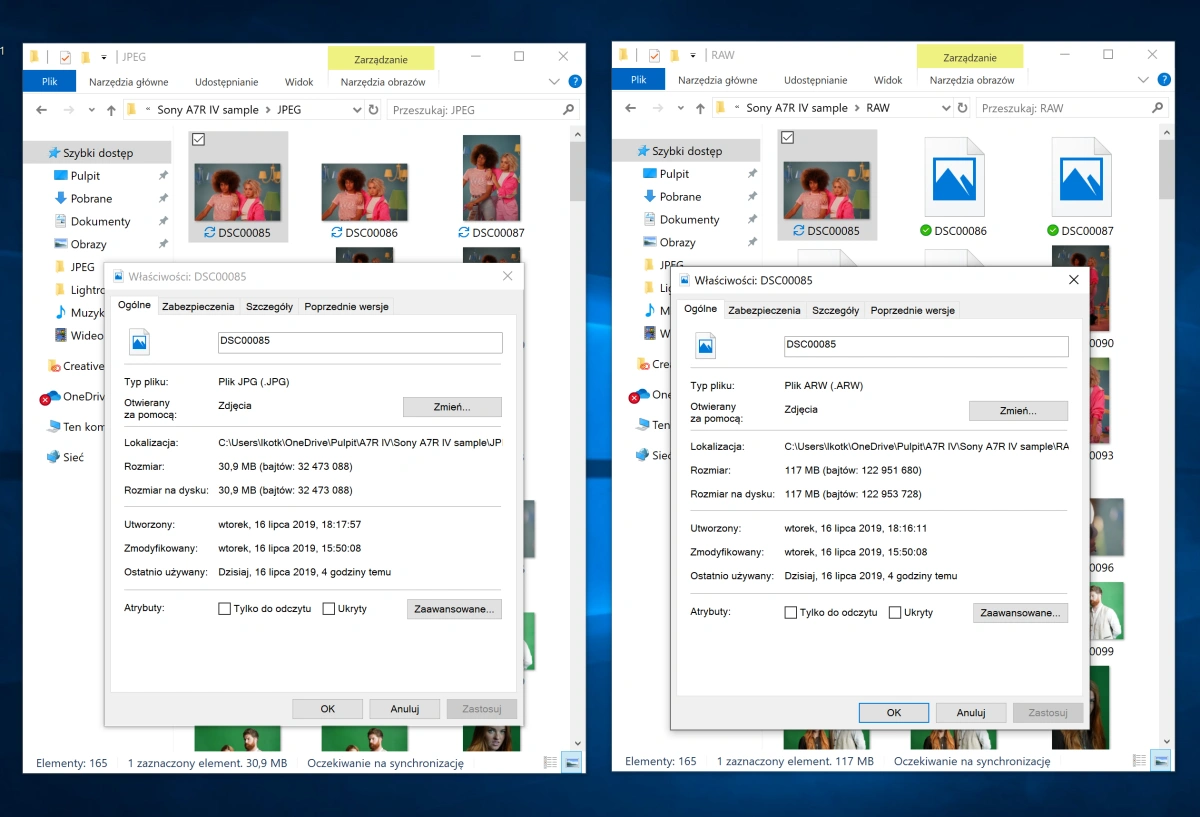The height and width of the screenshot is (817, 1200).
Task: Click 'Zmień...' button in ARW properties dialog
Action: coord(1018,411)
